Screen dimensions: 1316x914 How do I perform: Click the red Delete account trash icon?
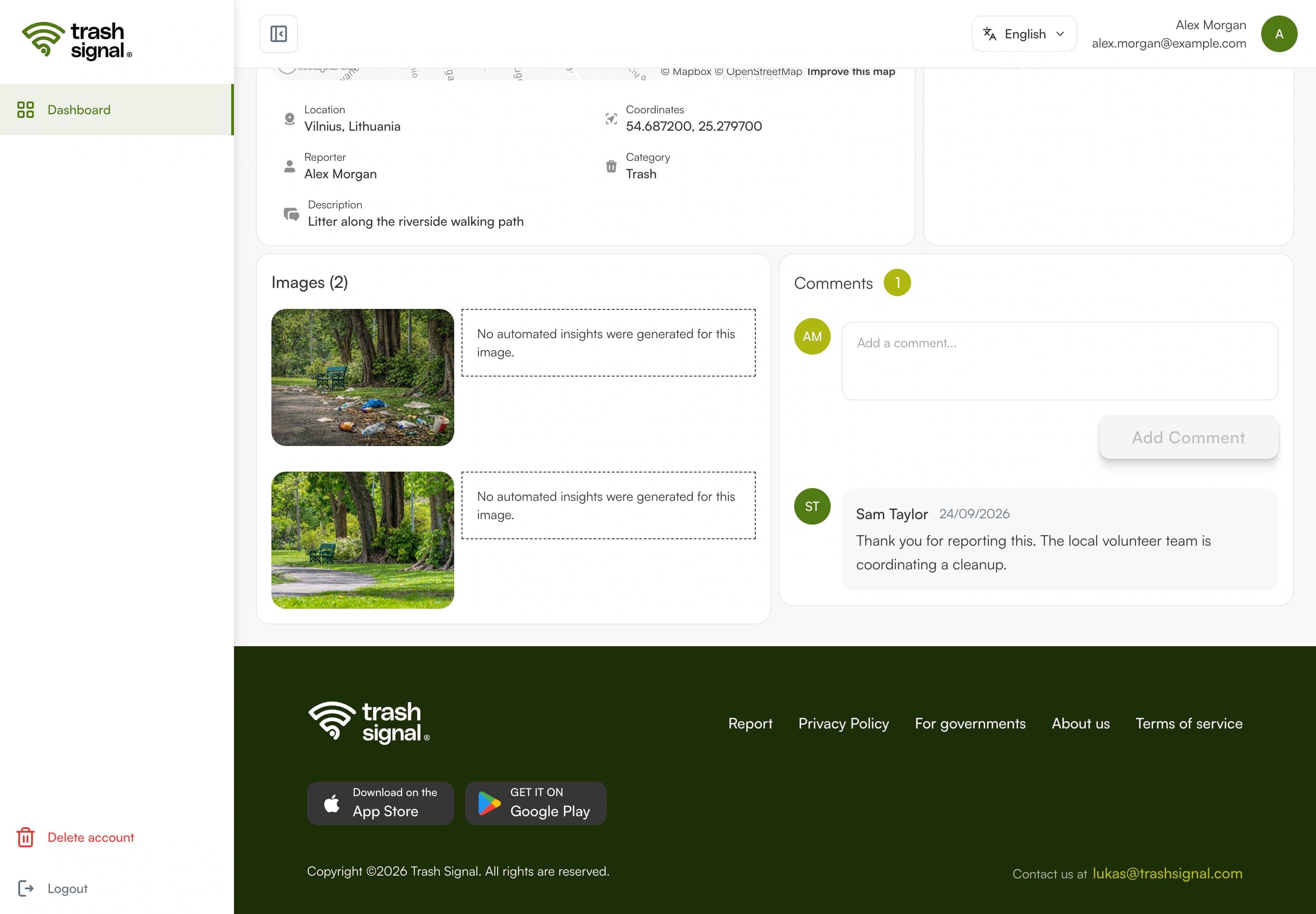[x=26, y=837]
